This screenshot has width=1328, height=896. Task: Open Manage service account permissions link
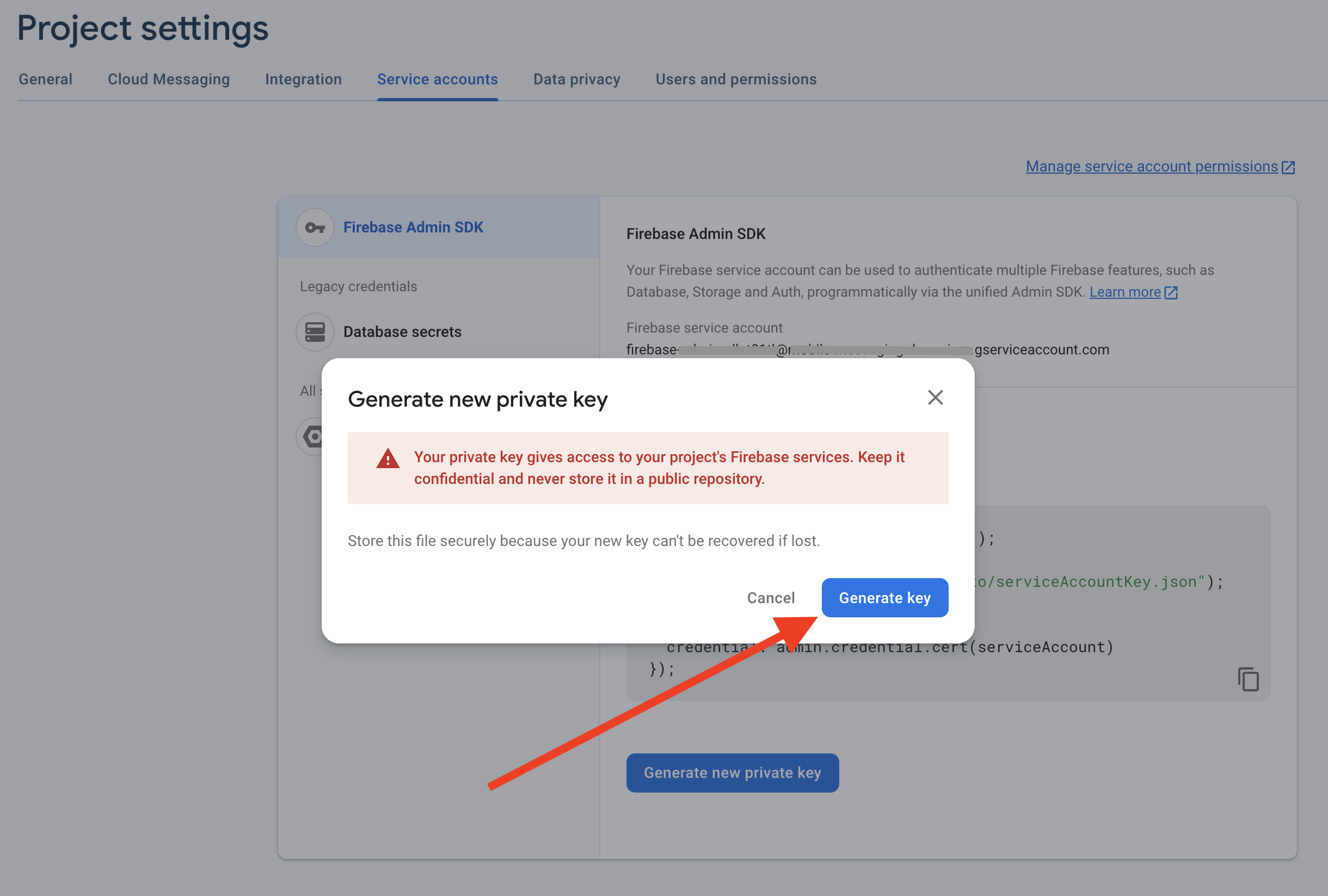tap(1152, 166)
